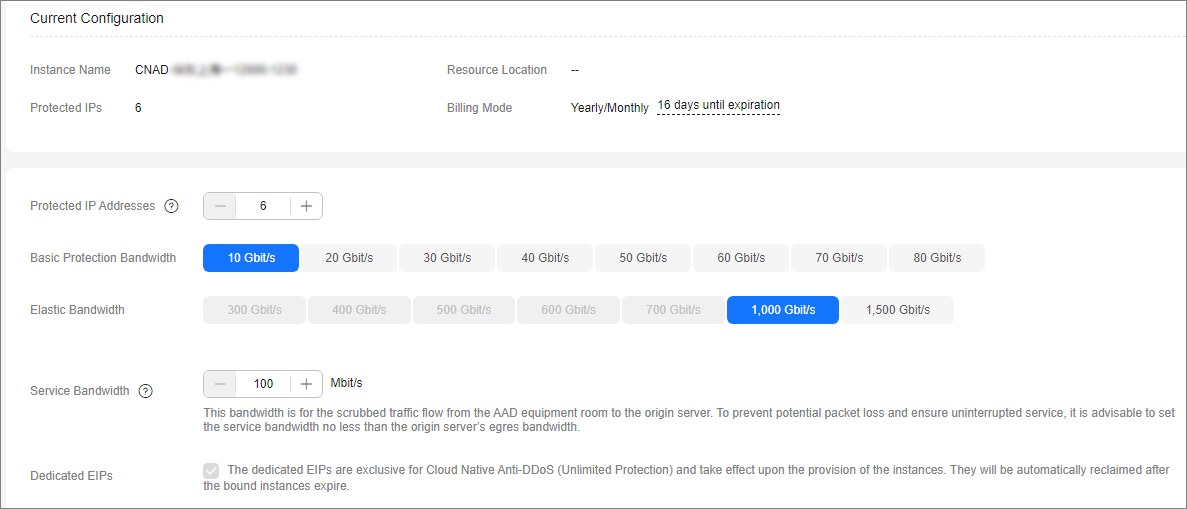Click the 16 days until expiration text

point(718,105)
